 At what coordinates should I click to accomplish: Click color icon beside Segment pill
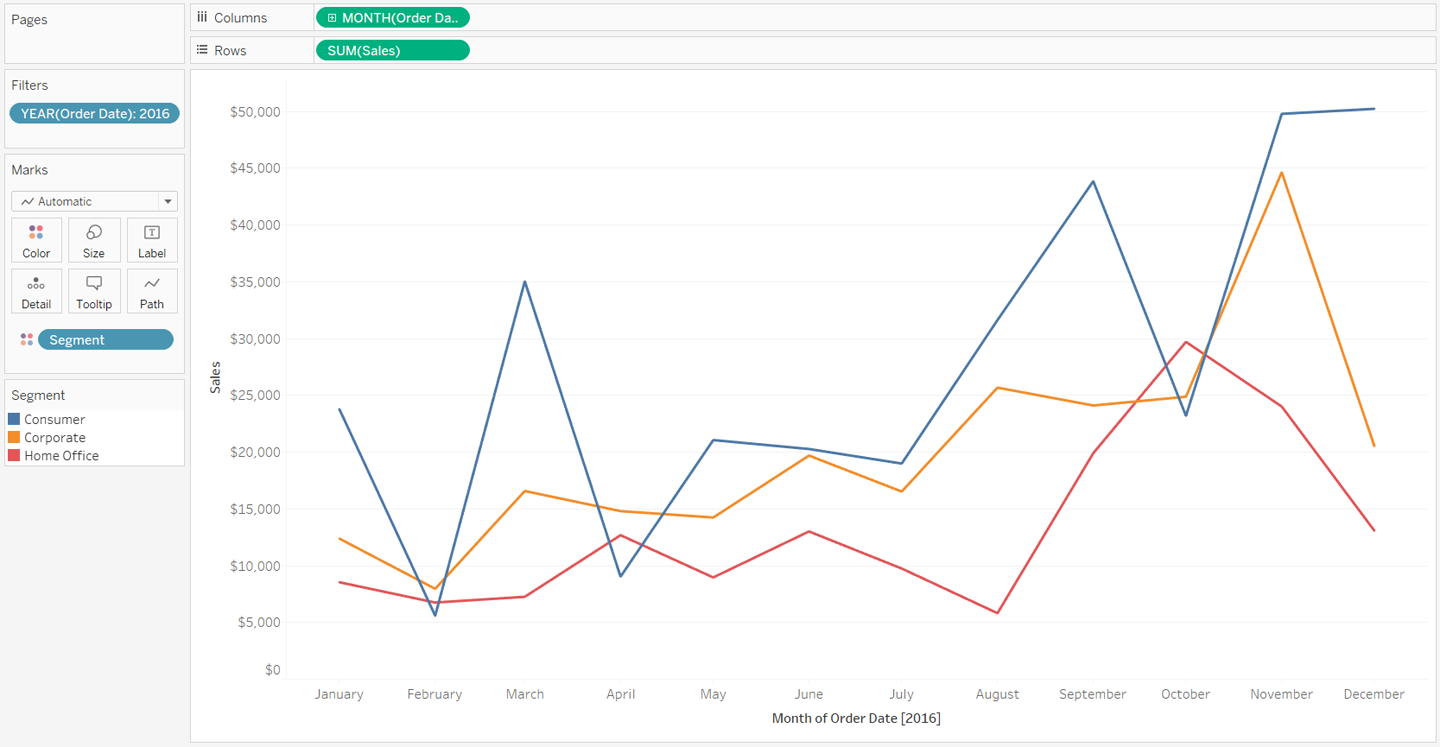[26, 340]
